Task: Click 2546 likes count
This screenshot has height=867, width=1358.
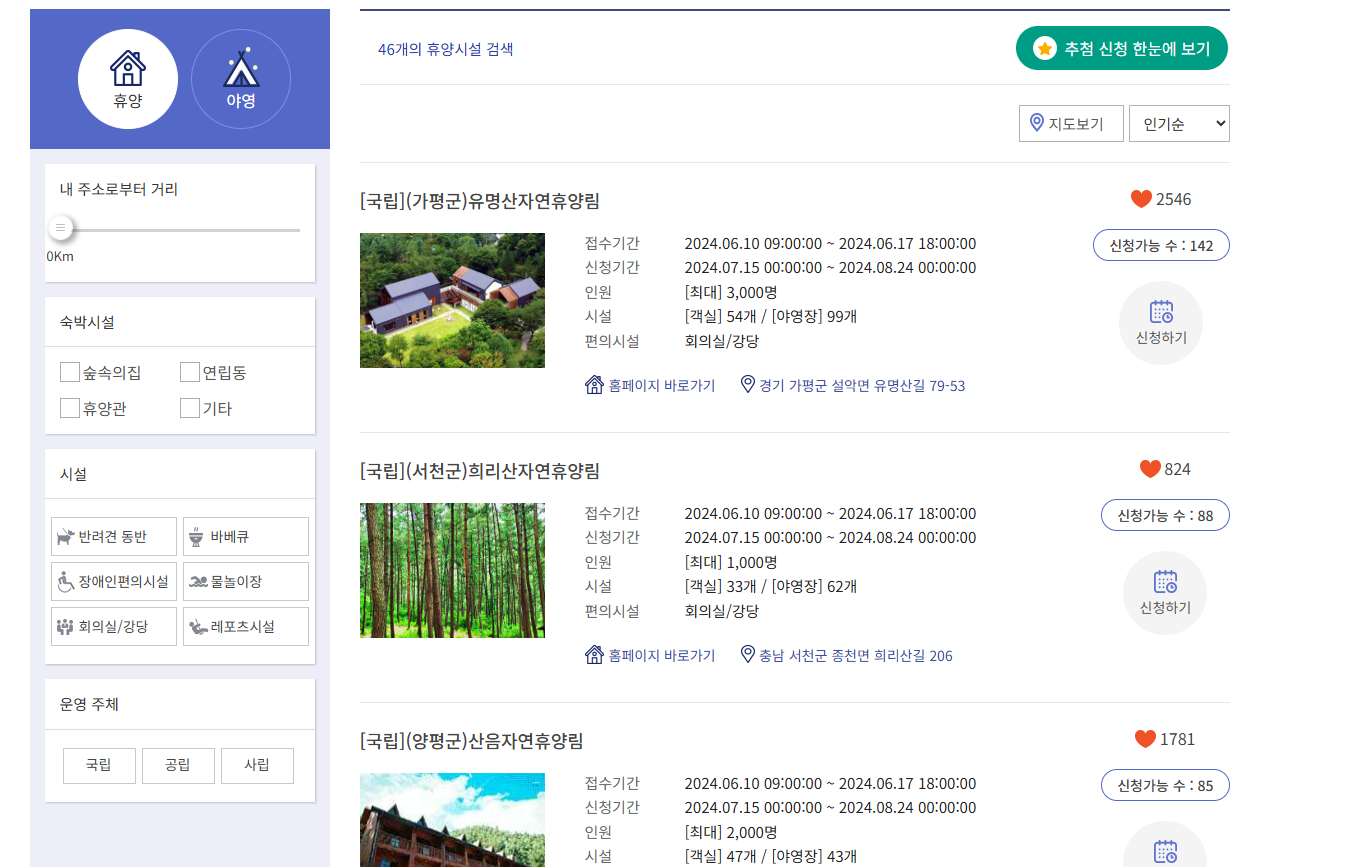Action: [1174, 199]
